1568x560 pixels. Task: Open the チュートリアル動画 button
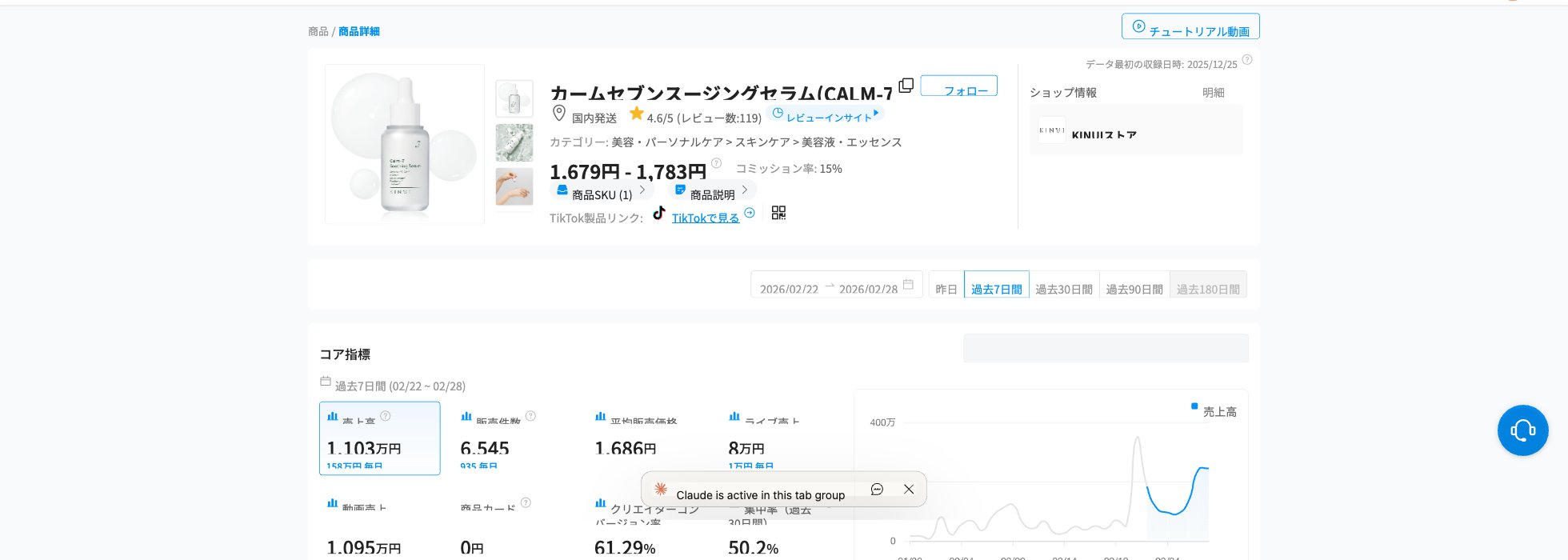[x=1190, y=26]
